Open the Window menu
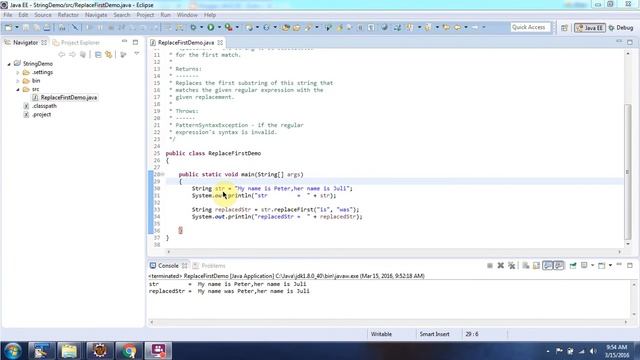This screenshot has width=640, height=360. click(187, 15)
